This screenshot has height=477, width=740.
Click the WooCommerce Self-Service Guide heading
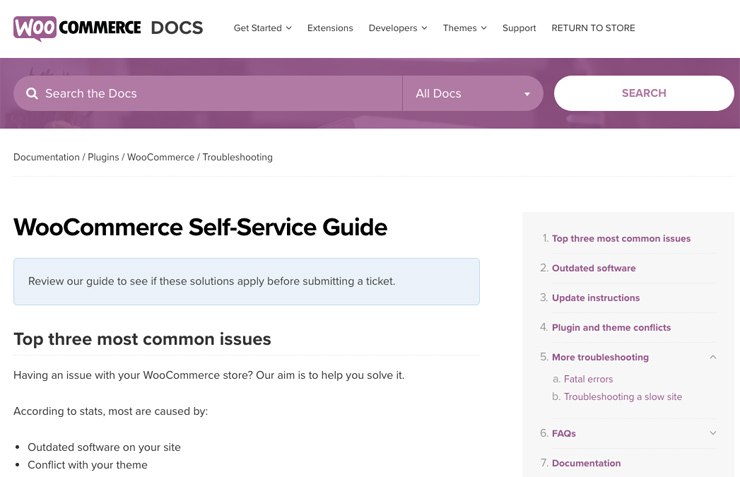click(201, 227)
